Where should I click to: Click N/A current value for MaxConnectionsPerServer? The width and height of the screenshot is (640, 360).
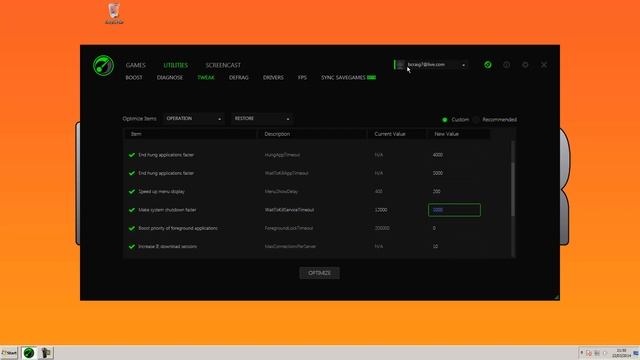(x=379, y=247)
